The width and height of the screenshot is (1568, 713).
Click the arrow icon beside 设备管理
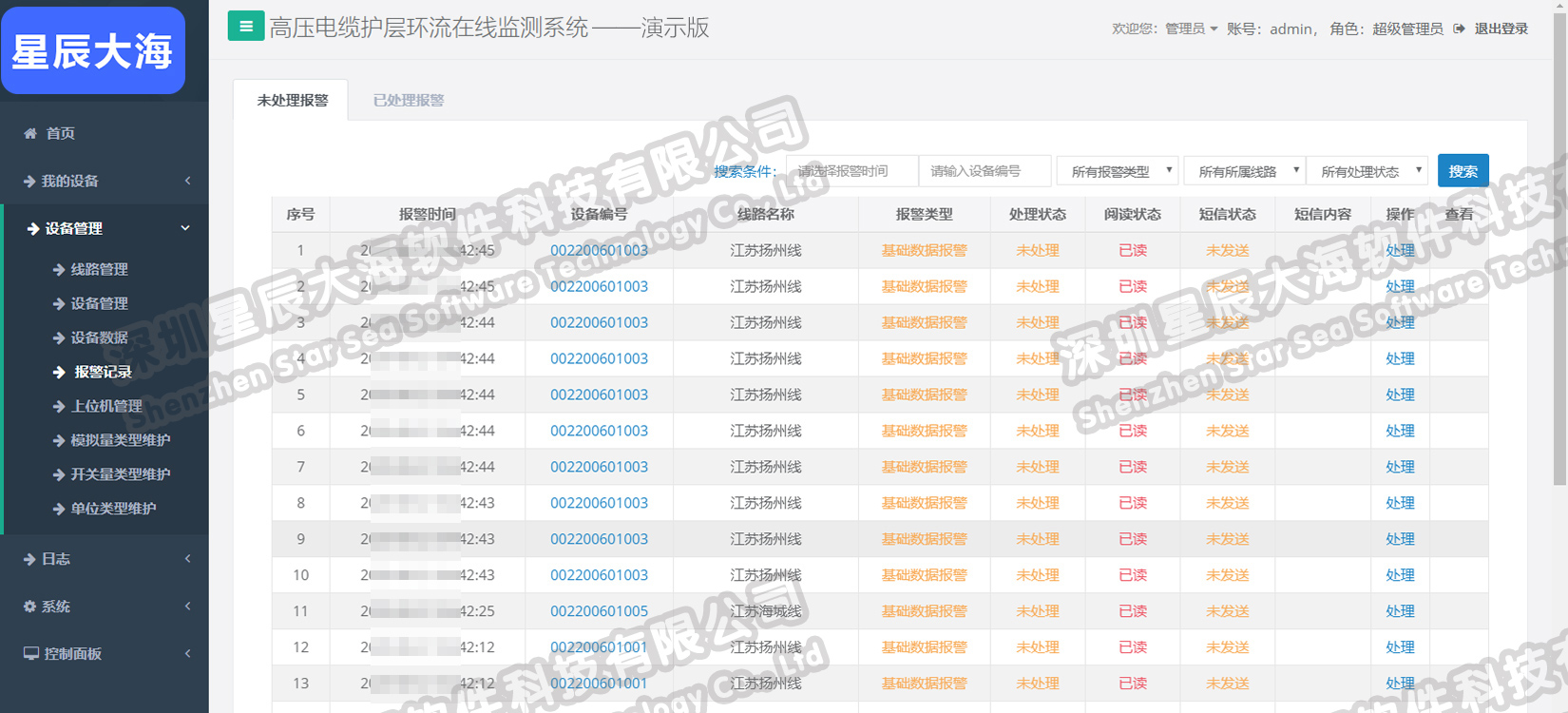point(33,229)
